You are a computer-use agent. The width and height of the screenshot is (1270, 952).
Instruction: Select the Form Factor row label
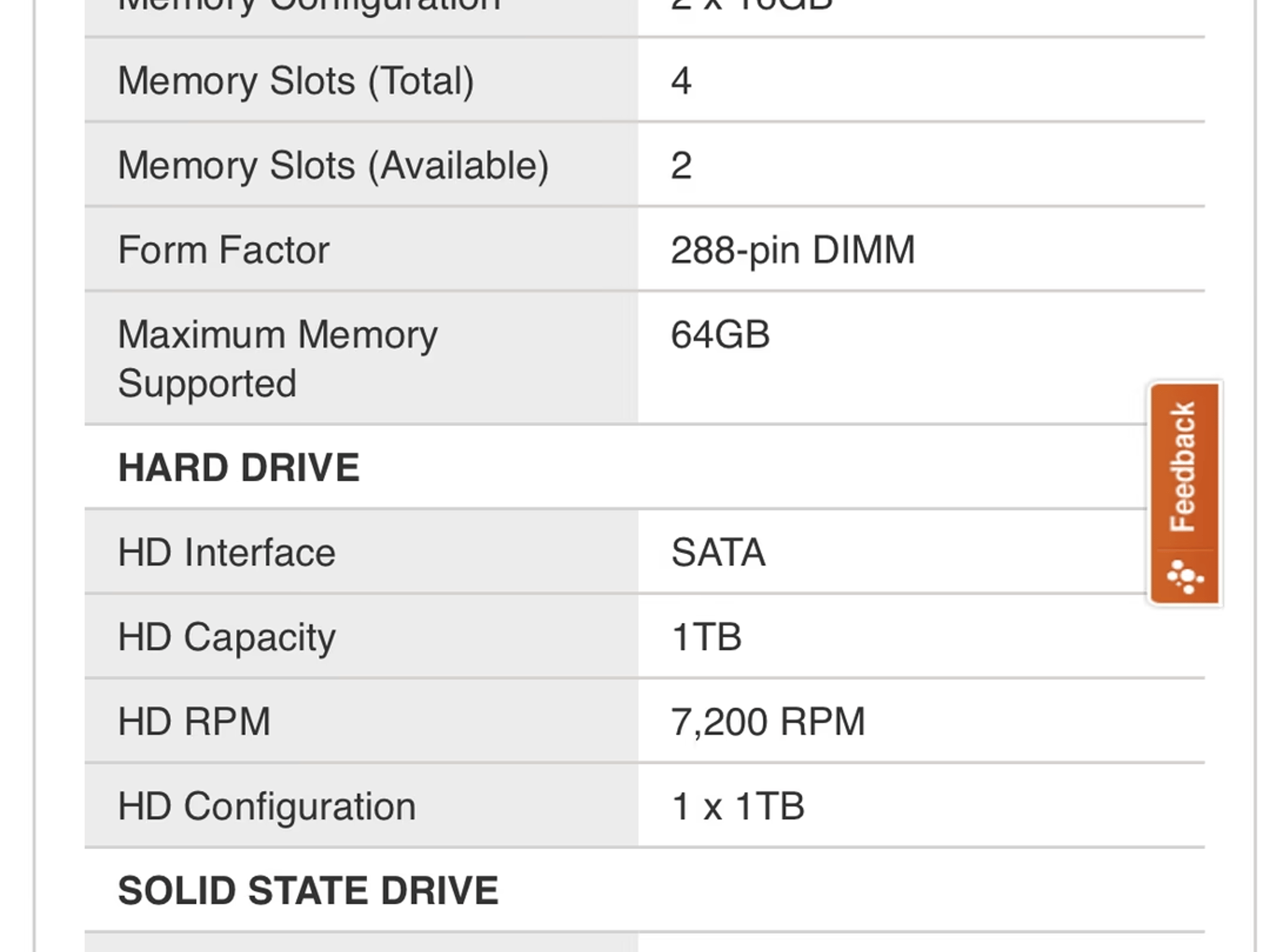[x=223, y=250]
